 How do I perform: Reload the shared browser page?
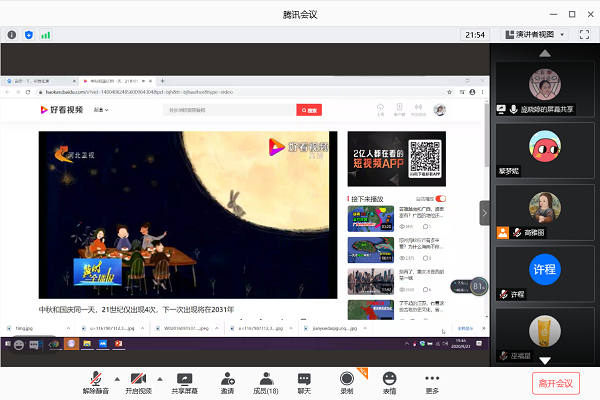28,92
